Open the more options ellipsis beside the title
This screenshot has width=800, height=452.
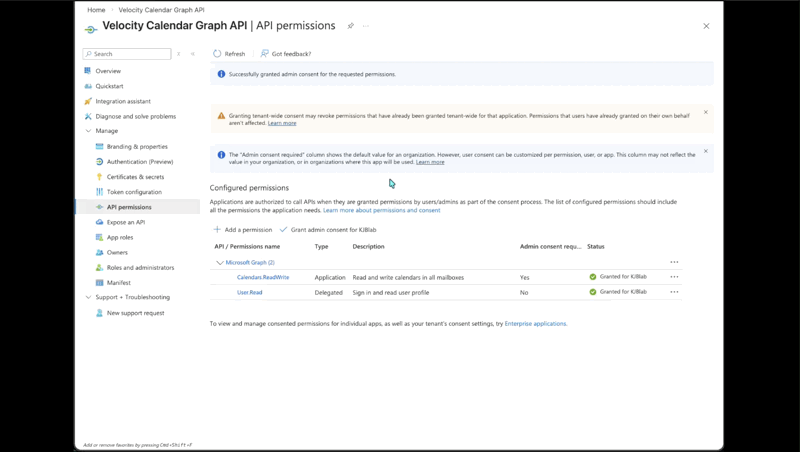point(366,26)
